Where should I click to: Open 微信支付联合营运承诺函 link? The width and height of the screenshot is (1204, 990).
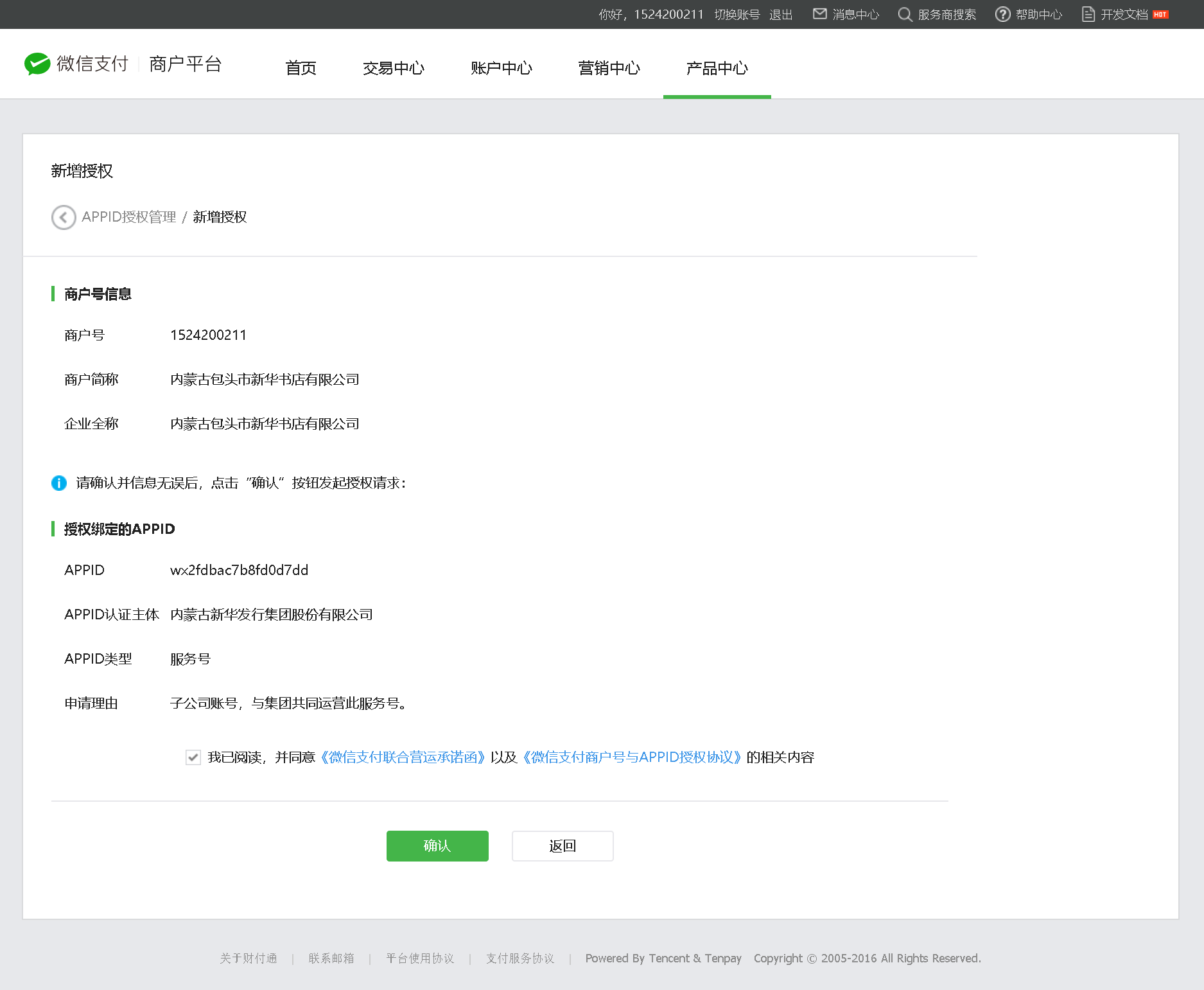coord(403,757)
